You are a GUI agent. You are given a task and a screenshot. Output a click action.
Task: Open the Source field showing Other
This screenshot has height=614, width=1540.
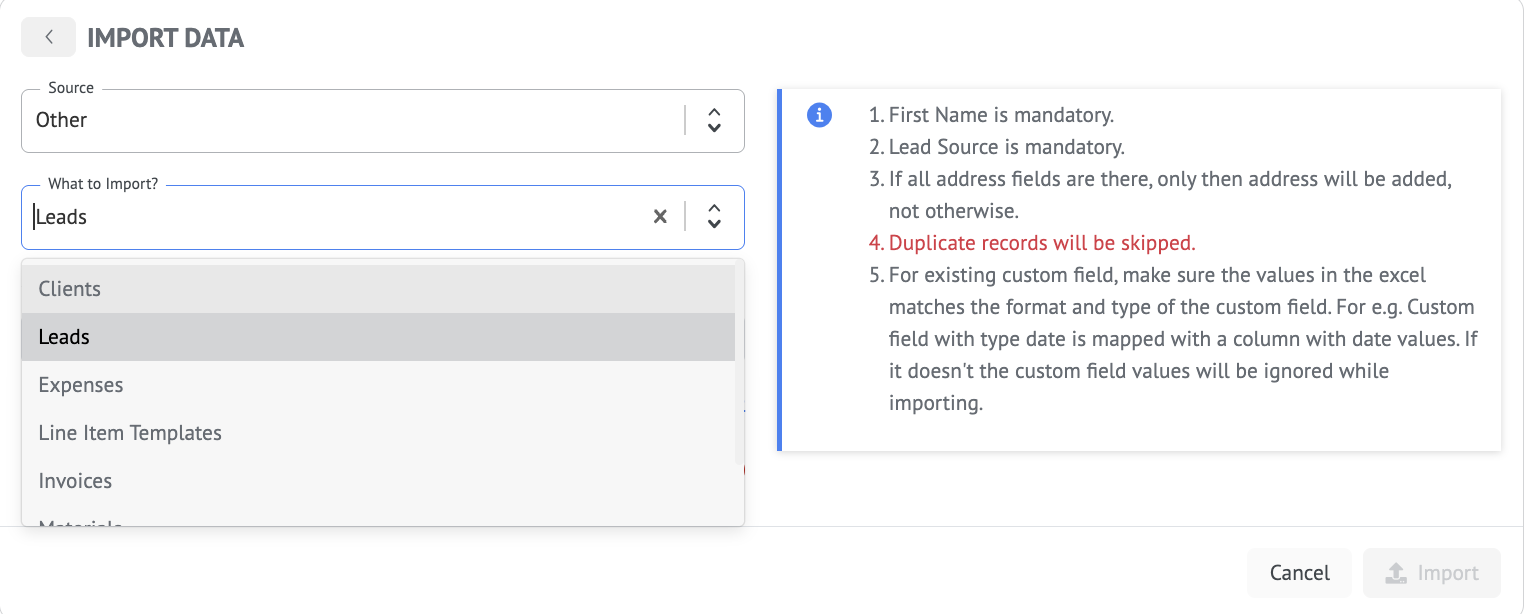(350, 120)
